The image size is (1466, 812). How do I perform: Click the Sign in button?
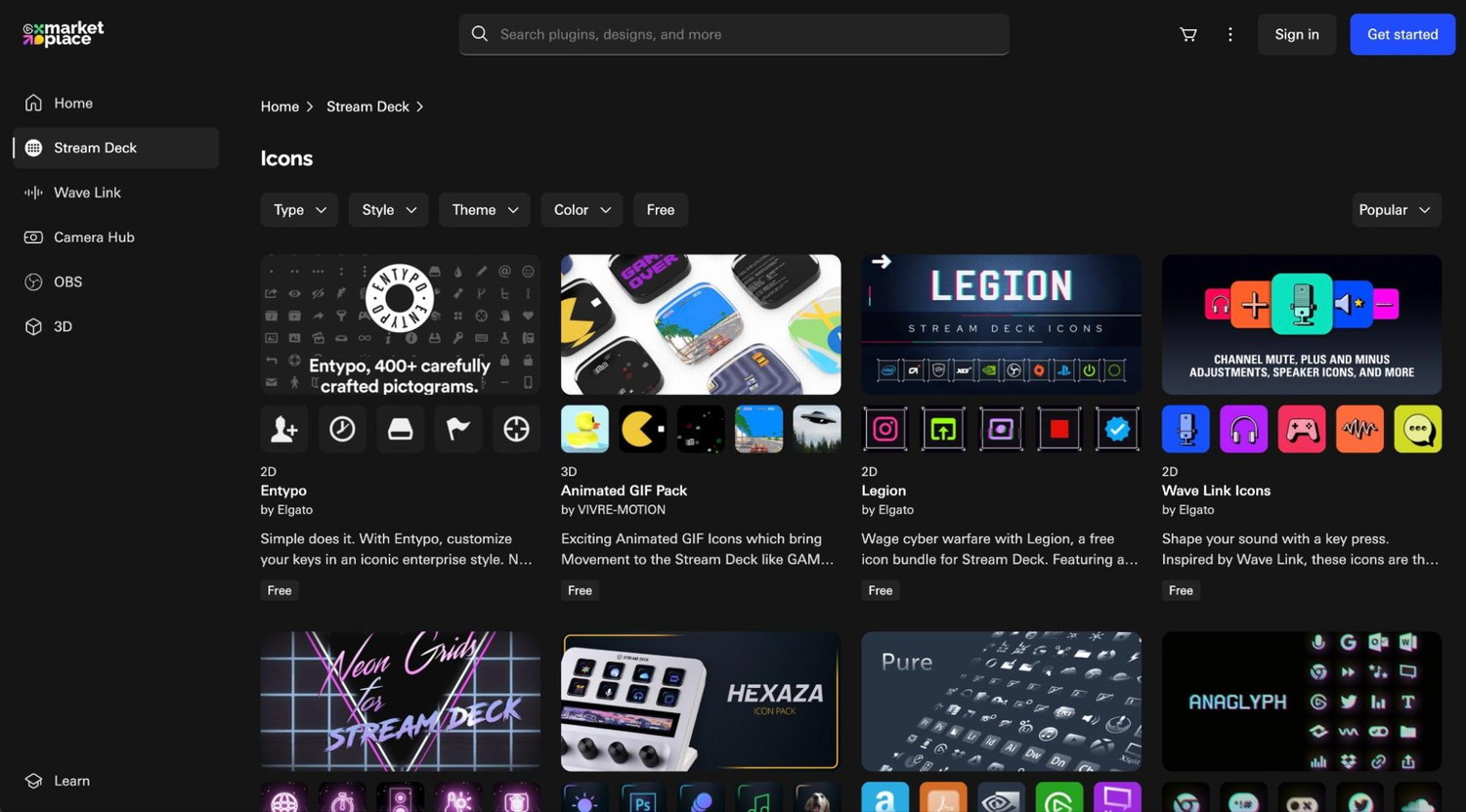click(x=1296, y=34)
